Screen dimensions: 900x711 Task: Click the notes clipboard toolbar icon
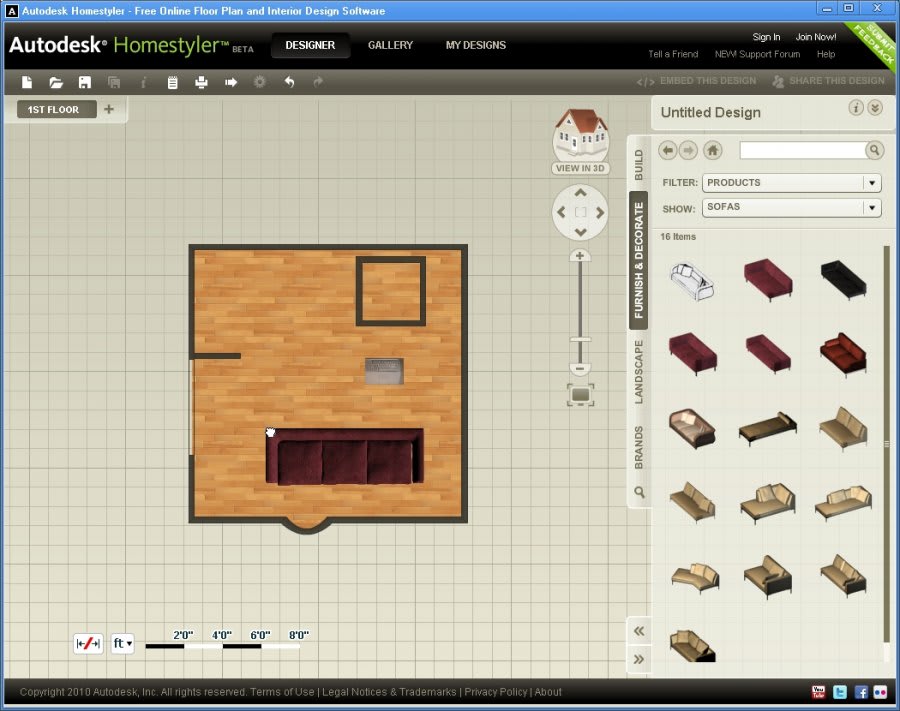pos(172,83)
